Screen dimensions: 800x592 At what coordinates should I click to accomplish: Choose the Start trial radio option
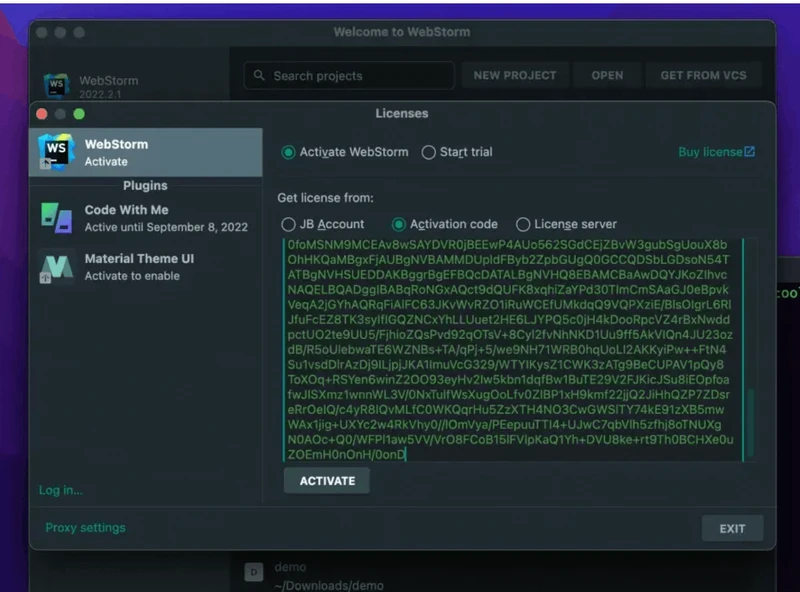[x=429, y=152]
